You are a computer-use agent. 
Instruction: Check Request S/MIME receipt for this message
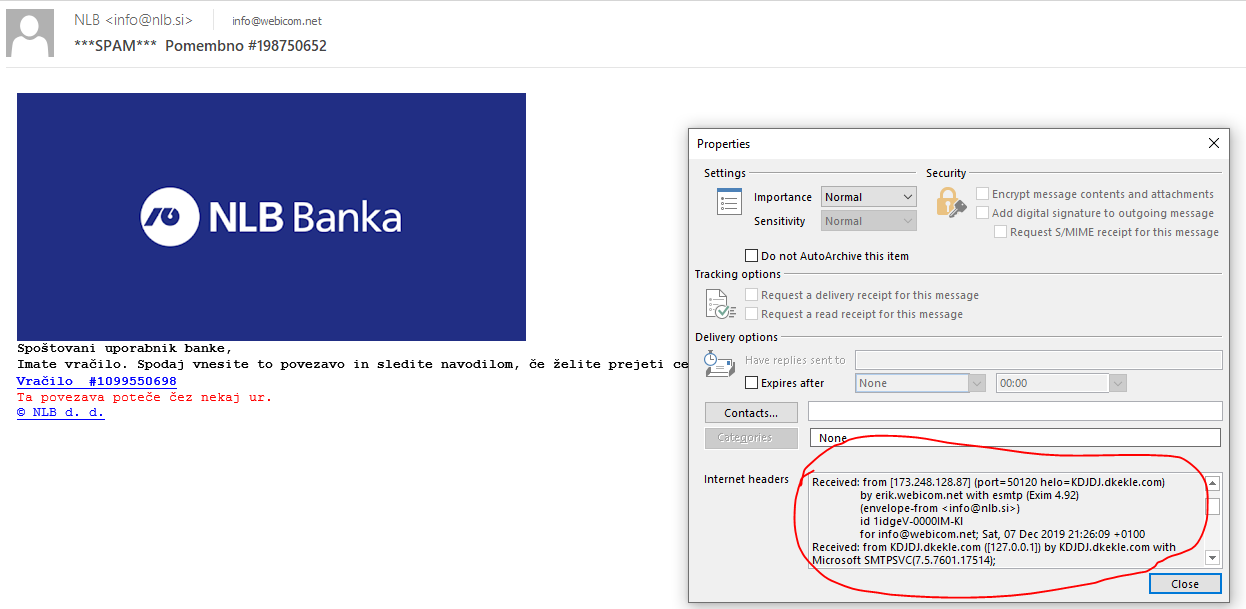pos(1001,232)
